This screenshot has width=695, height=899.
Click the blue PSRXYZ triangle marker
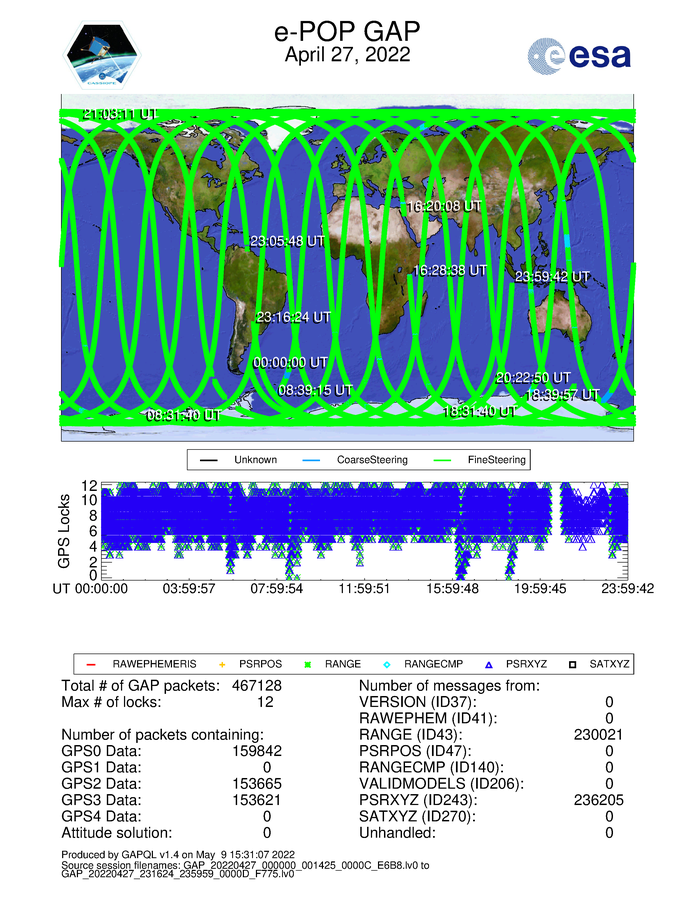point(489,664)
